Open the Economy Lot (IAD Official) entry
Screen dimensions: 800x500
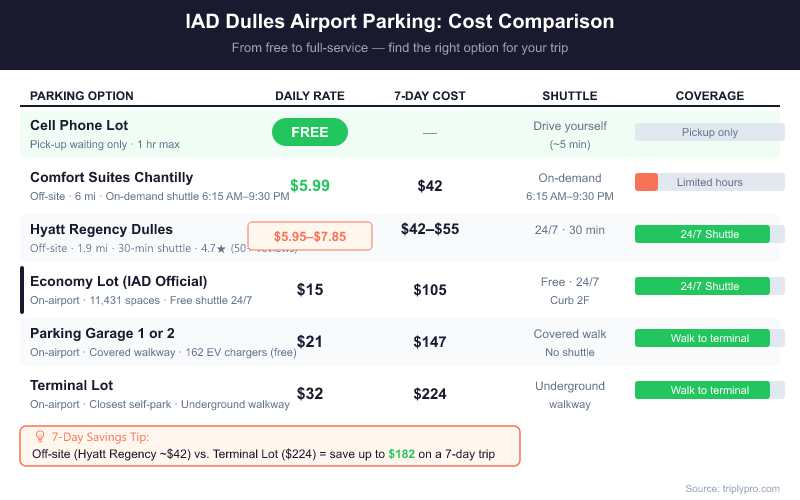tap(119, 281)
